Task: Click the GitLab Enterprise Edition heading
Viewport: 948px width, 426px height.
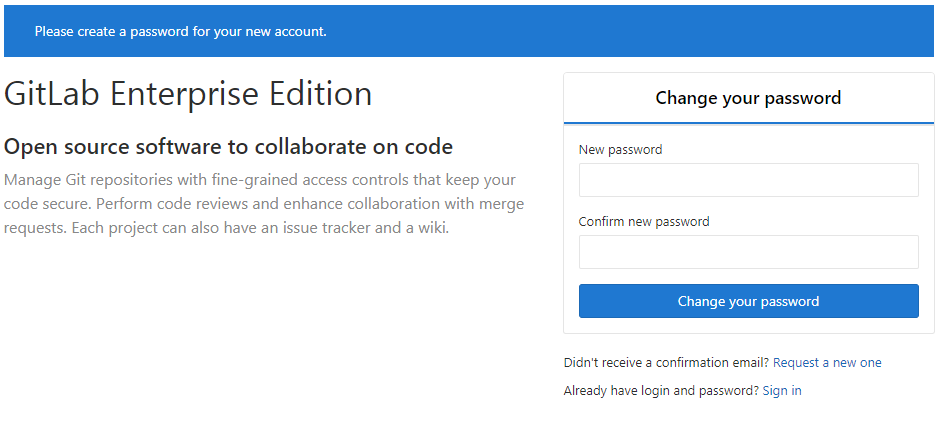Action: pyautogui.click(x=187, y=94)
